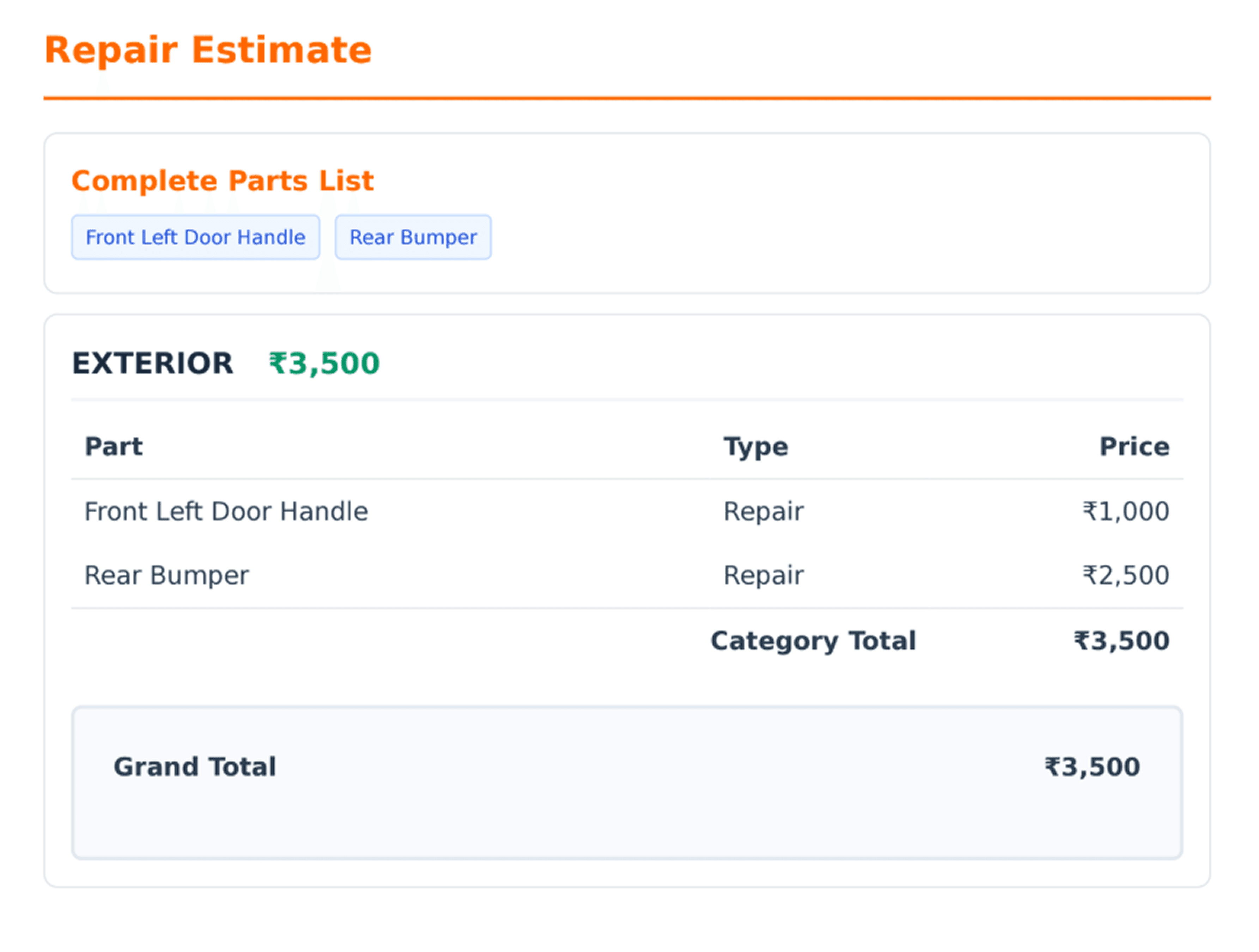The height and width of the screenshot is (952, 1259).
Task: Click the Part column header
Action: [114, 447]
